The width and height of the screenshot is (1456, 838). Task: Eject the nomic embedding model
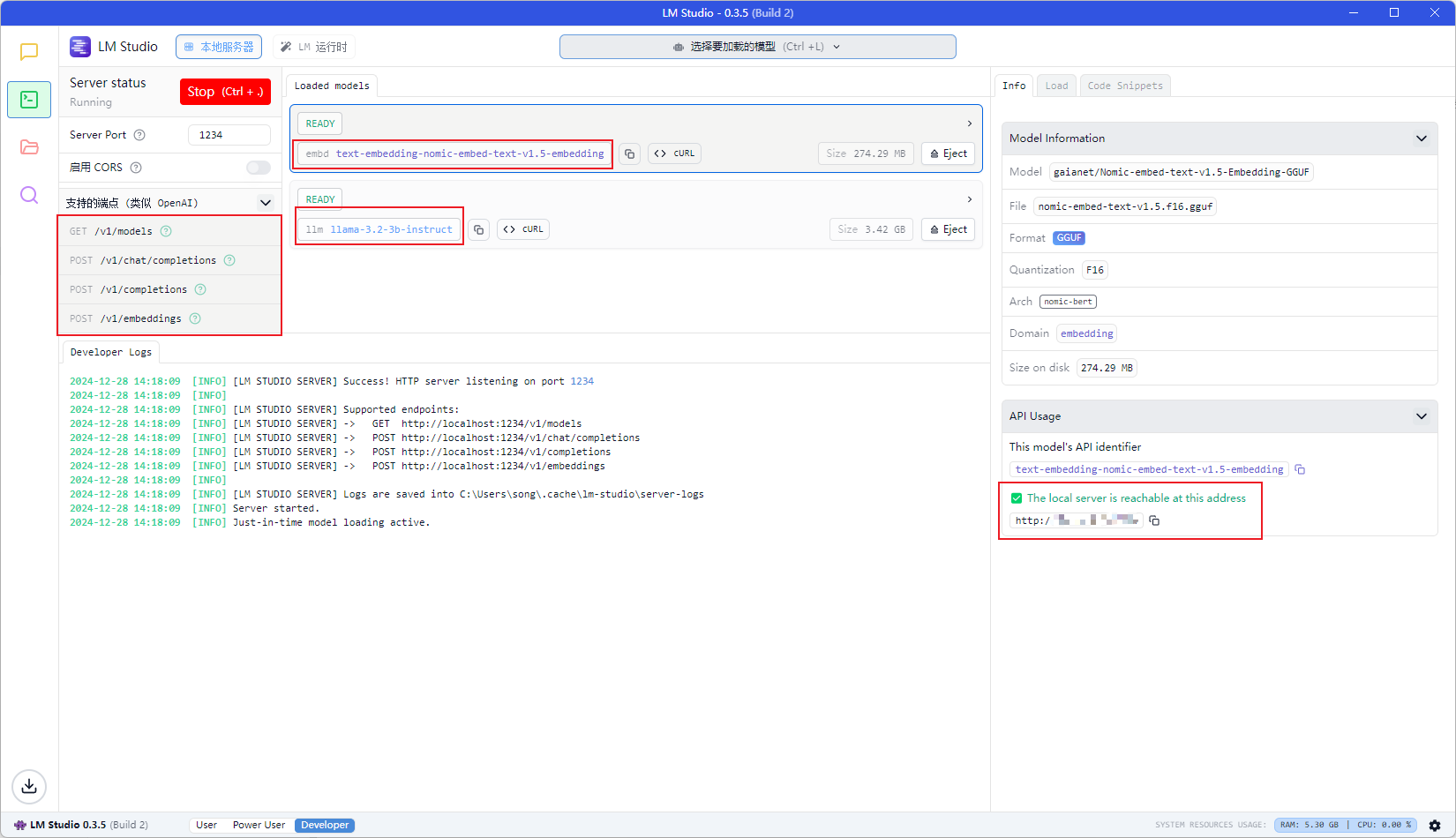[x=948, y=153]
